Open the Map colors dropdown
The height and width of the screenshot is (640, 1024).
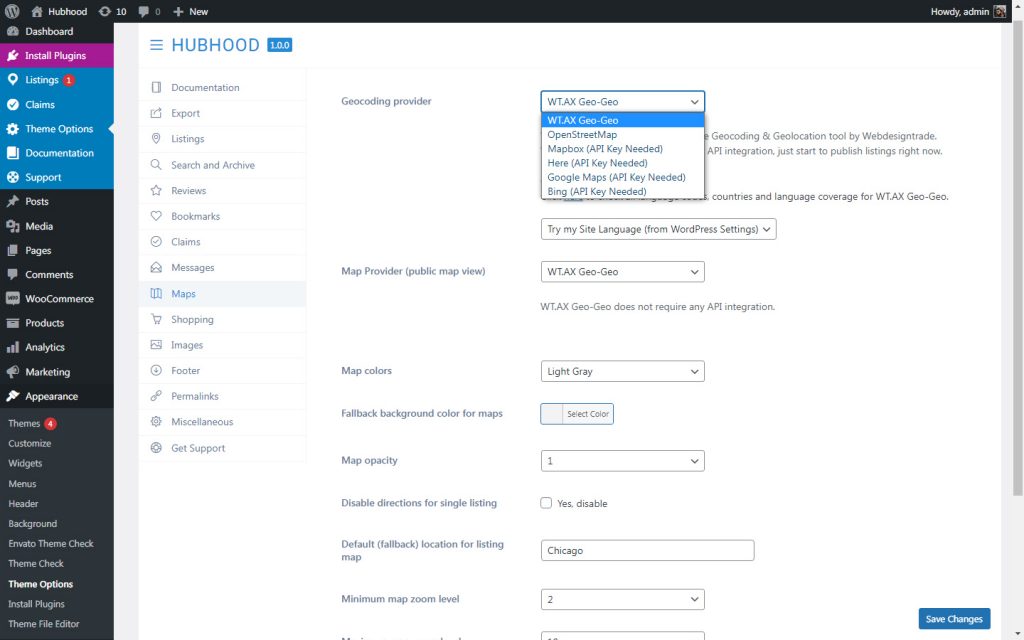tap(622, 370)
